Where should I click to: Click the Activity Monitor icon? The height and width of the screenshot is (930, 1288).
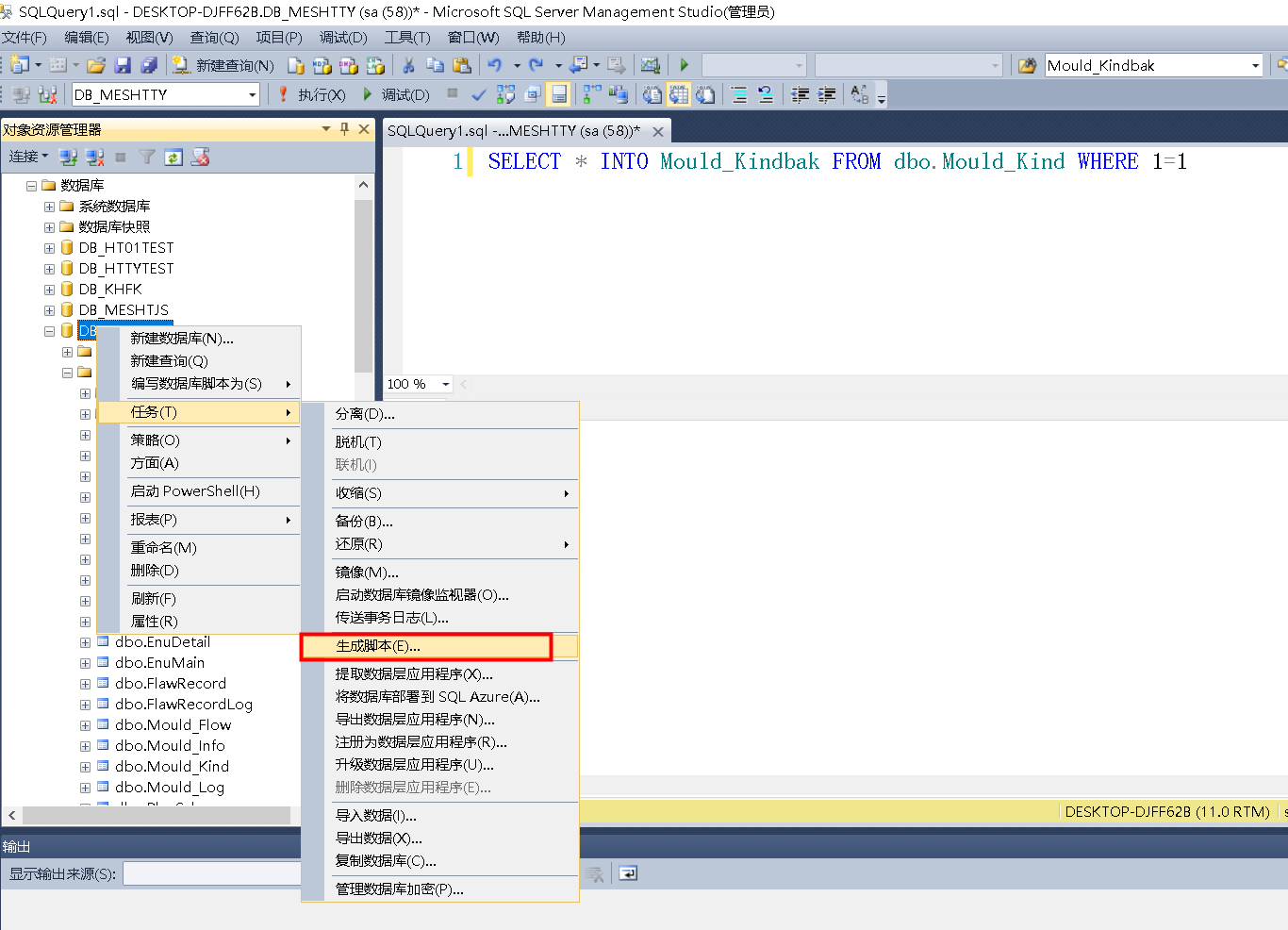point(651,65)
